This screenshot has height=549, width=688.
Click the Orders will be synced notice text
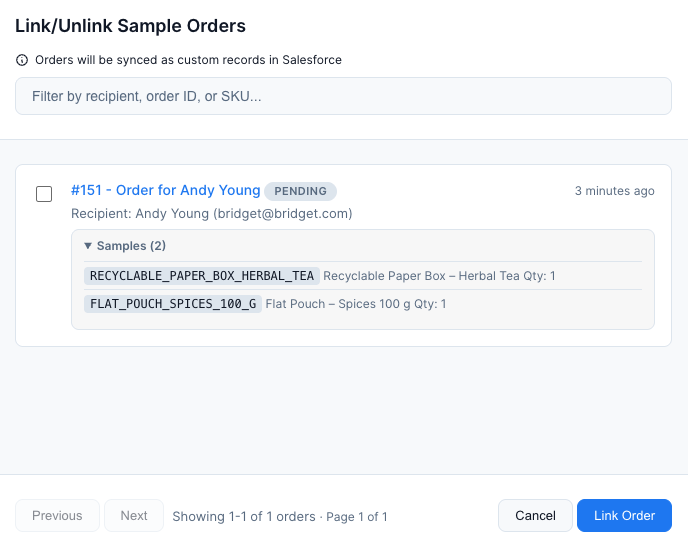point(188,60)
